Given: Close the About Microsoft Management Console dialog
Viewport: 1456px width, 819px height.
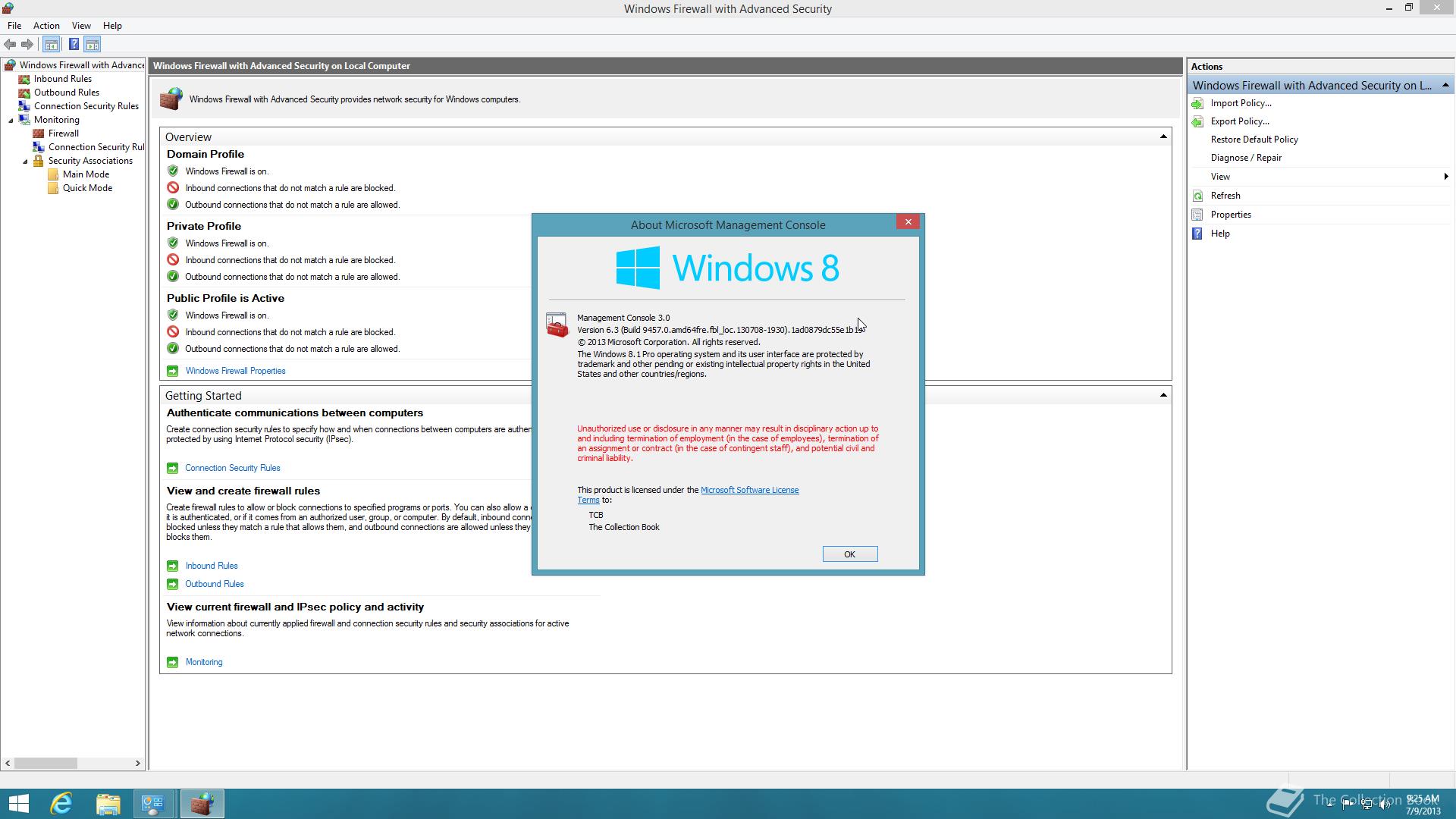Looking at the screenshot, I should tap(908, 221).
